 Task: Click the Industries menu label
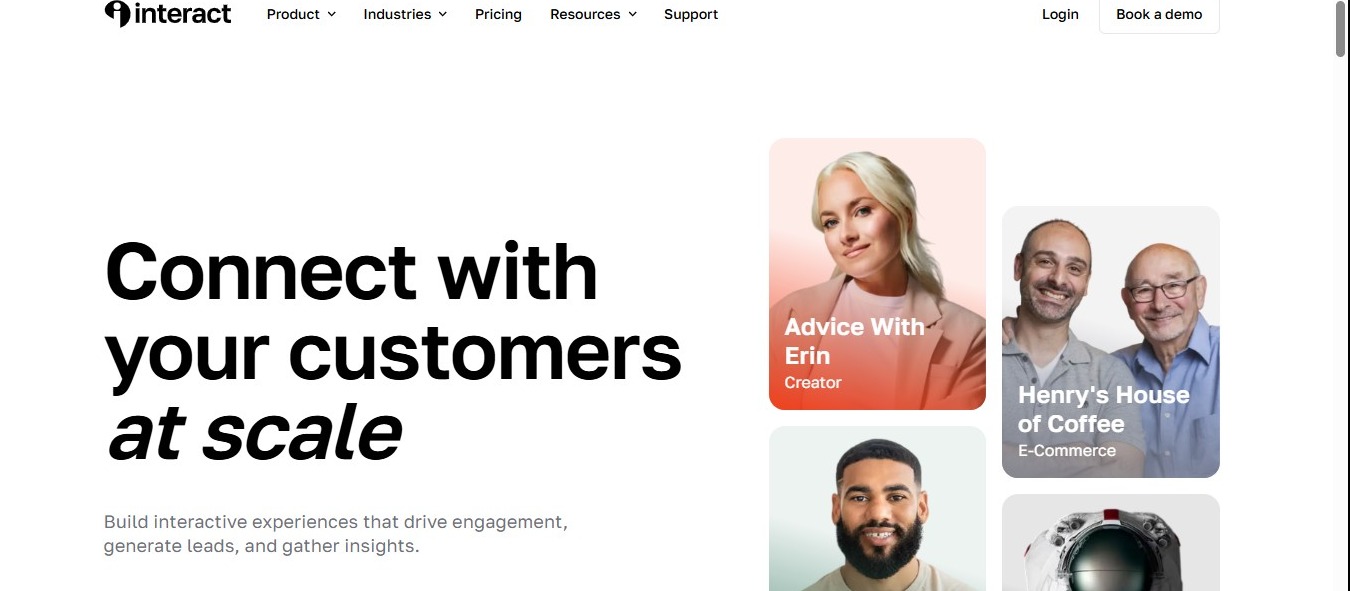[397, 14]
